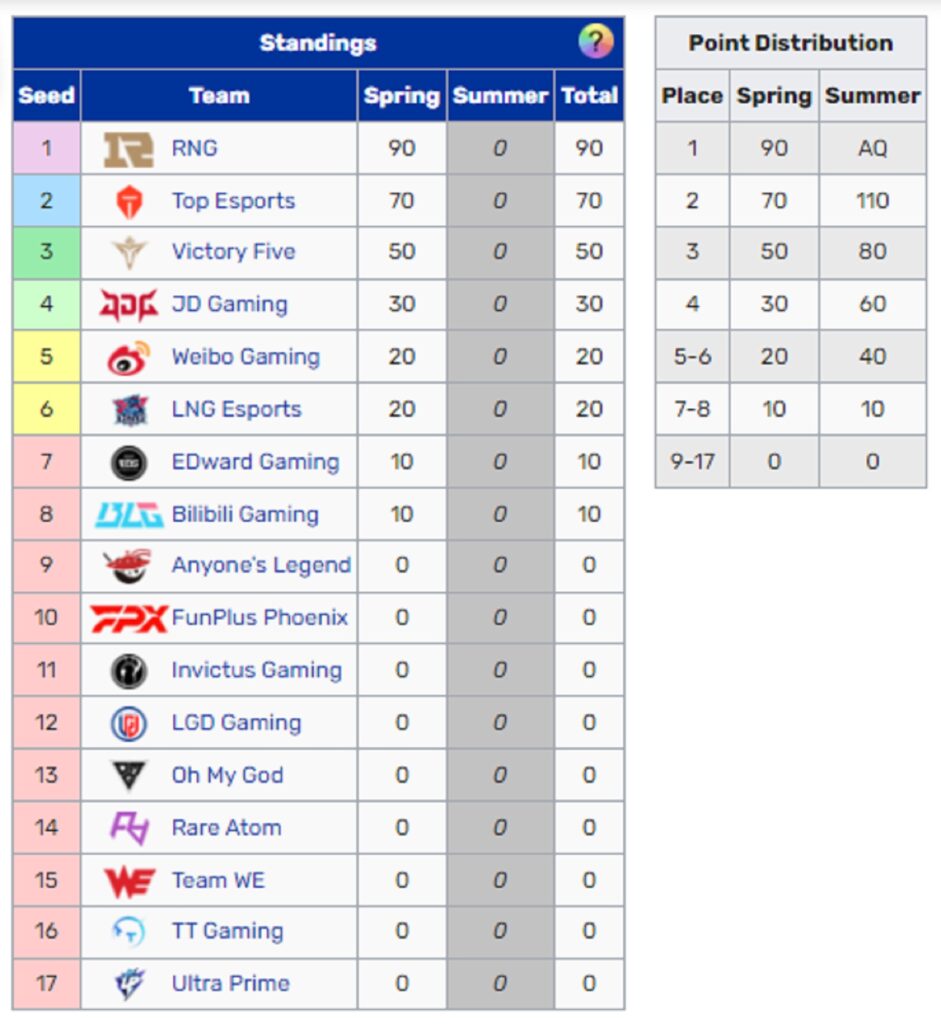Click the Top Esports logo icon
Screen dimensions: 941x1024
129,201
